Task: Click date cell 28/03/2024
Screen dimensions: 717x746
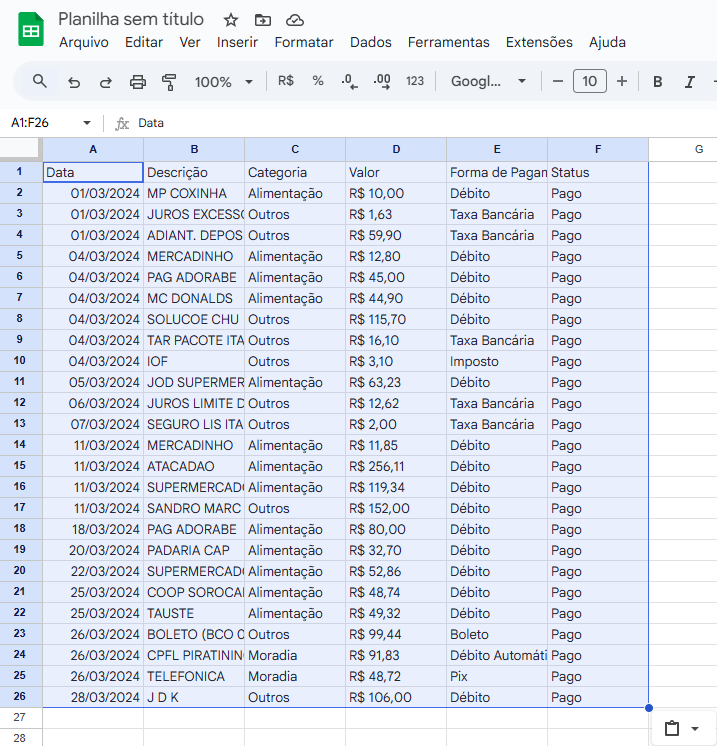Action: tap(93, 697)
